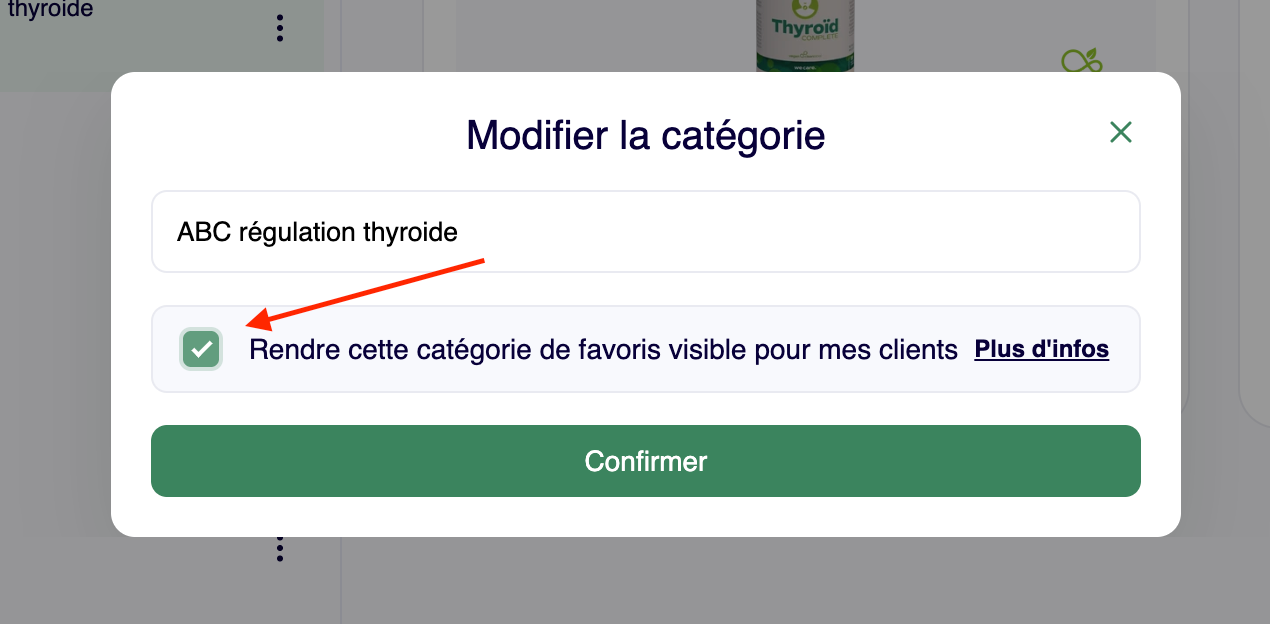
Task: Click the empty right side of name field
Action: pyautogui.click(x=900, y=232)
